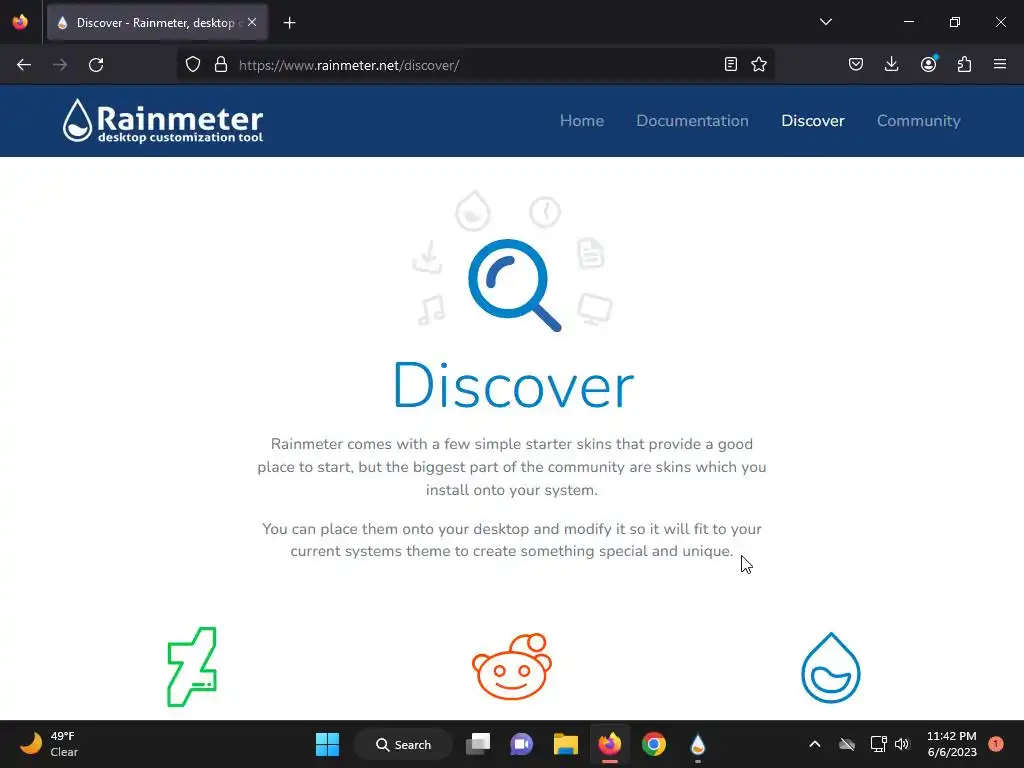
Task: Click the Reddit alien icon
Action: point(512,666)
